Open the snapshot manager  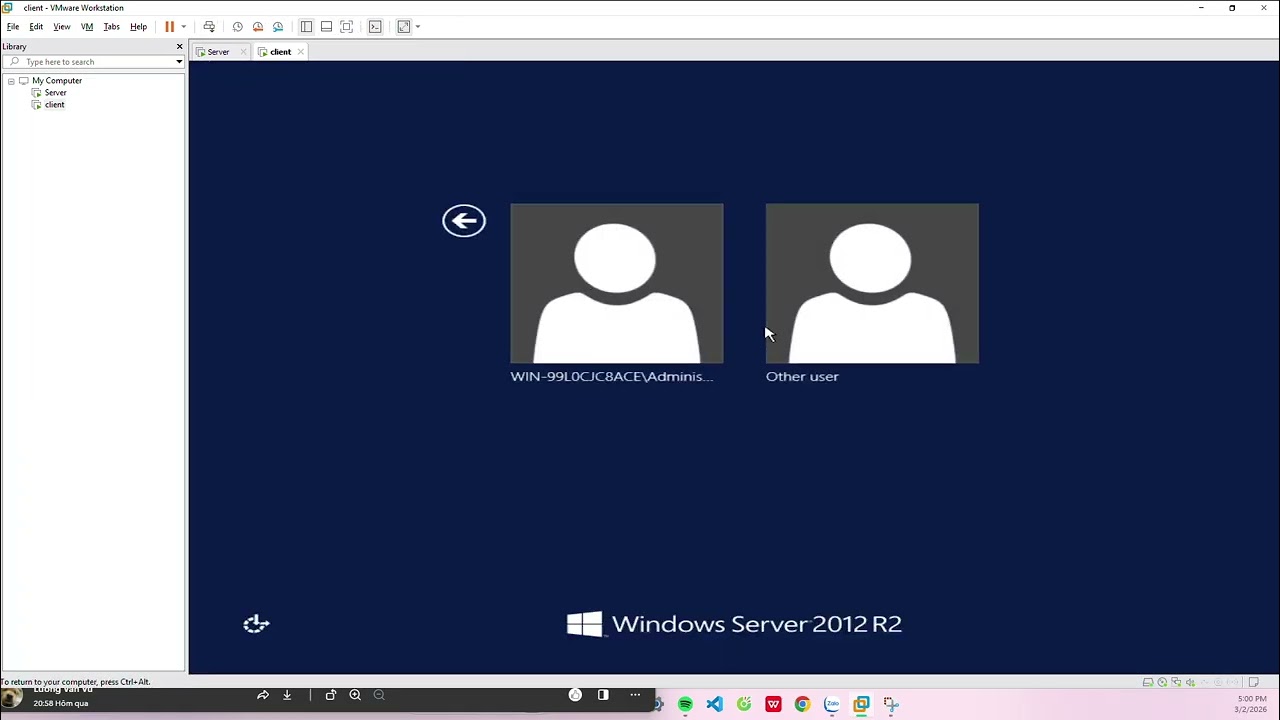click(x=278, y=27)
